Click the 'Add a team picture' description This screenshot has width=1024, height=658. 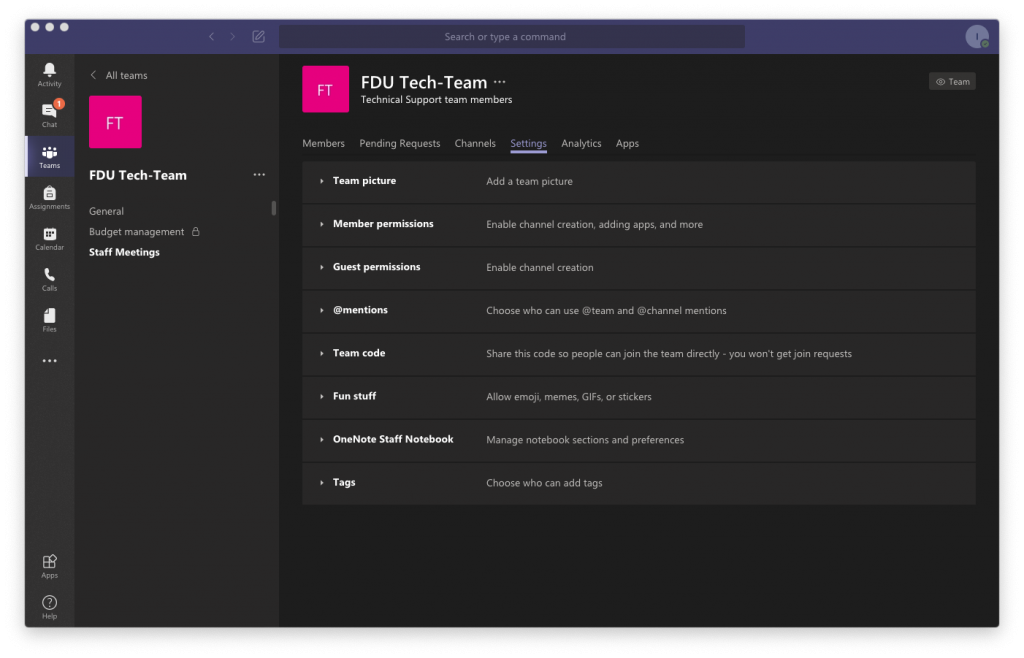pos(529,181)
